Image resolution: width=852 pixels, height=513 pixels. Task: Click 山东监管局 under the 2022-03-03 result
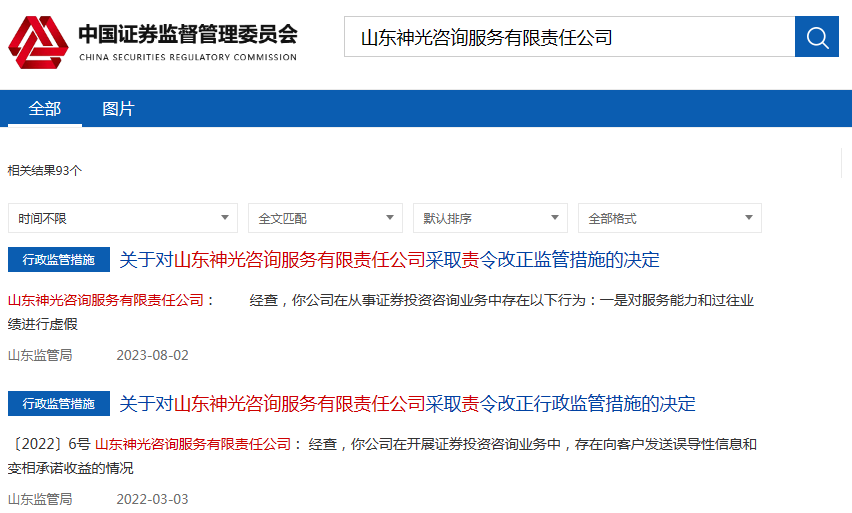(40, 499)
